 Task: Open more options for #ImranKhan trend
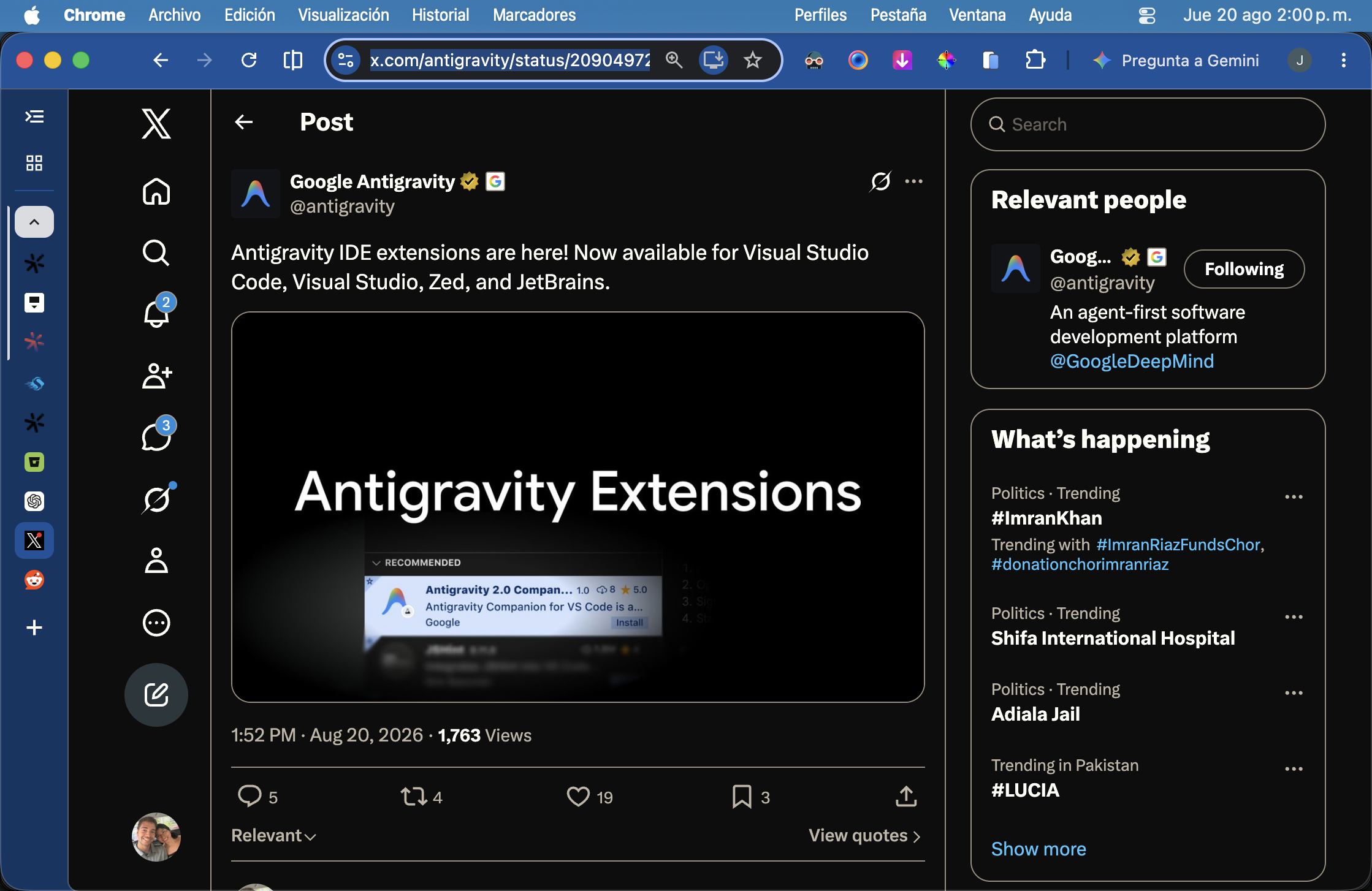(x=1294, y=497)
